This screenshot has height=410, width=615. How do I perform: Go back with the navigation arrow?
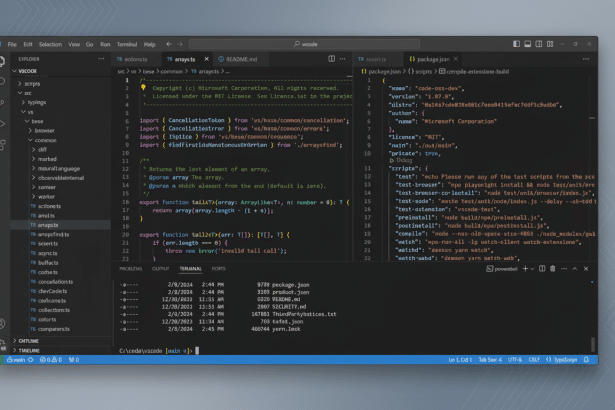(169, 44)
